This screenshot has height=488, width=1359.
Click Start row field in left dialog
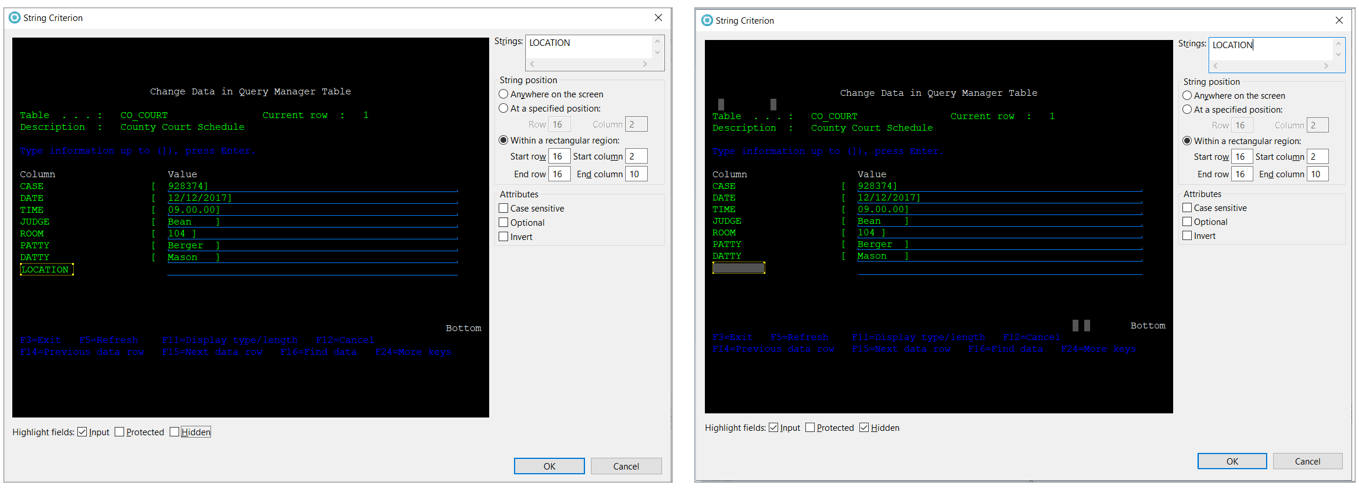(559, 156)
